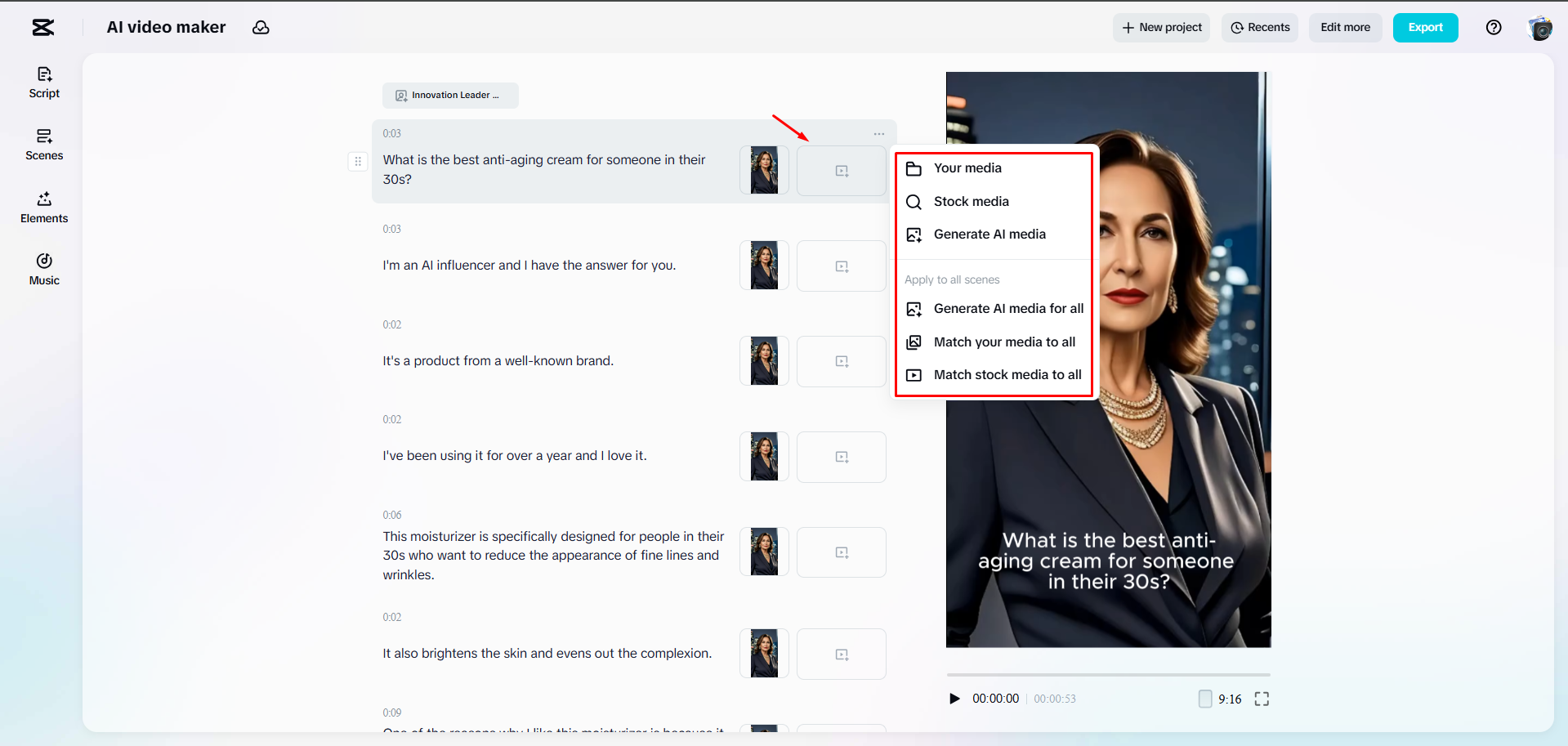Click the 0:09 scene duration label
This screenshot has width=1568, height=746.
pos(392,712)
